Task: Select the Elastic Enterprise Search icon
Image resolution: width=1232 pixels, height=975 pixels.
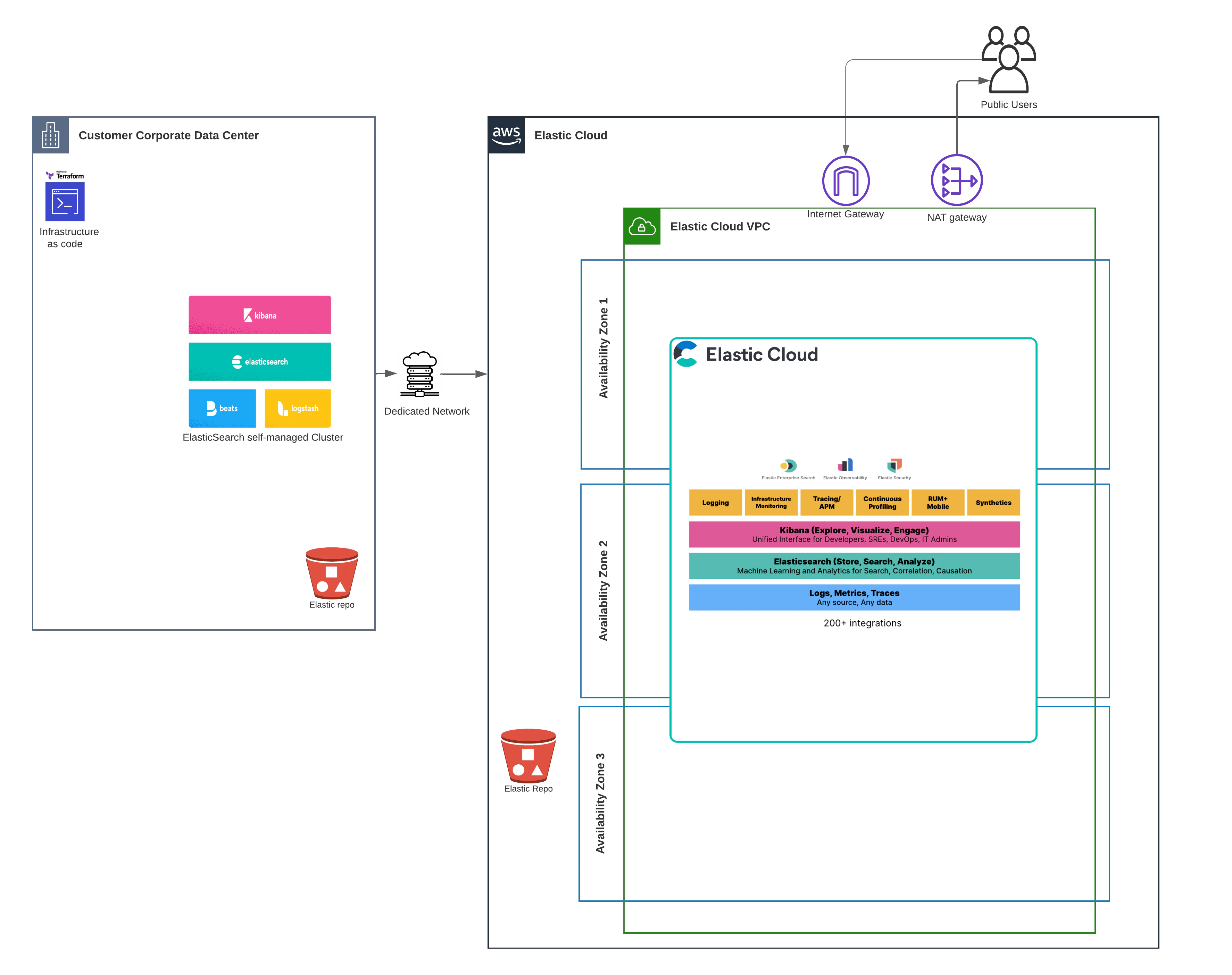Action: [788, 465]
